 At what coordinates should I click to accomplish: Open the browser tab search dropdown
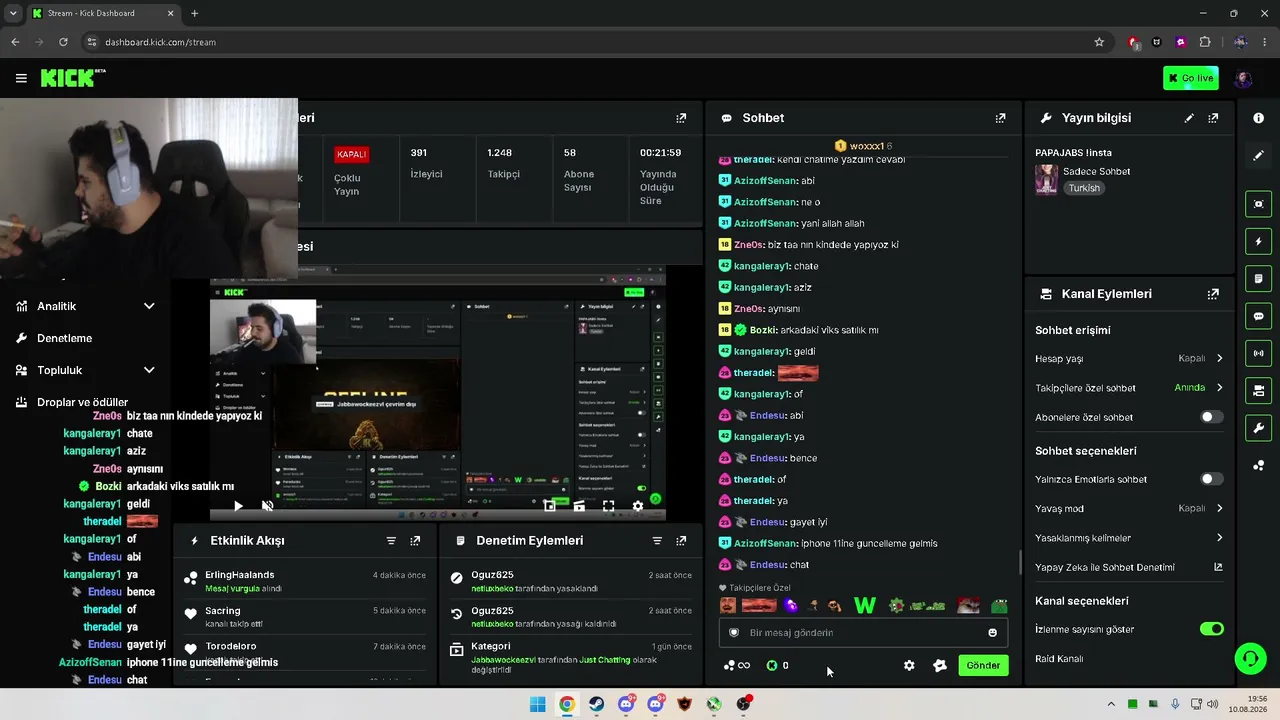[x=13, y=13]
